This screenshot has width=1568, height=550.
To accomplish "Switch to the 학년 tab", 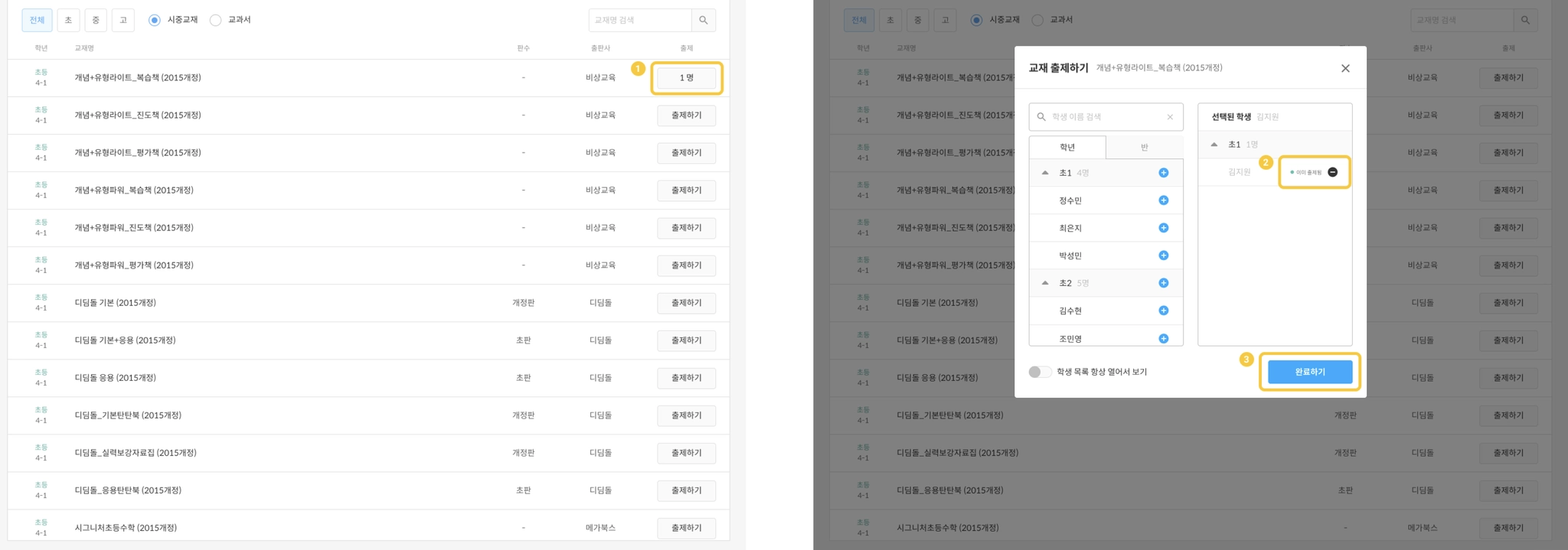I will [1067, 147].
